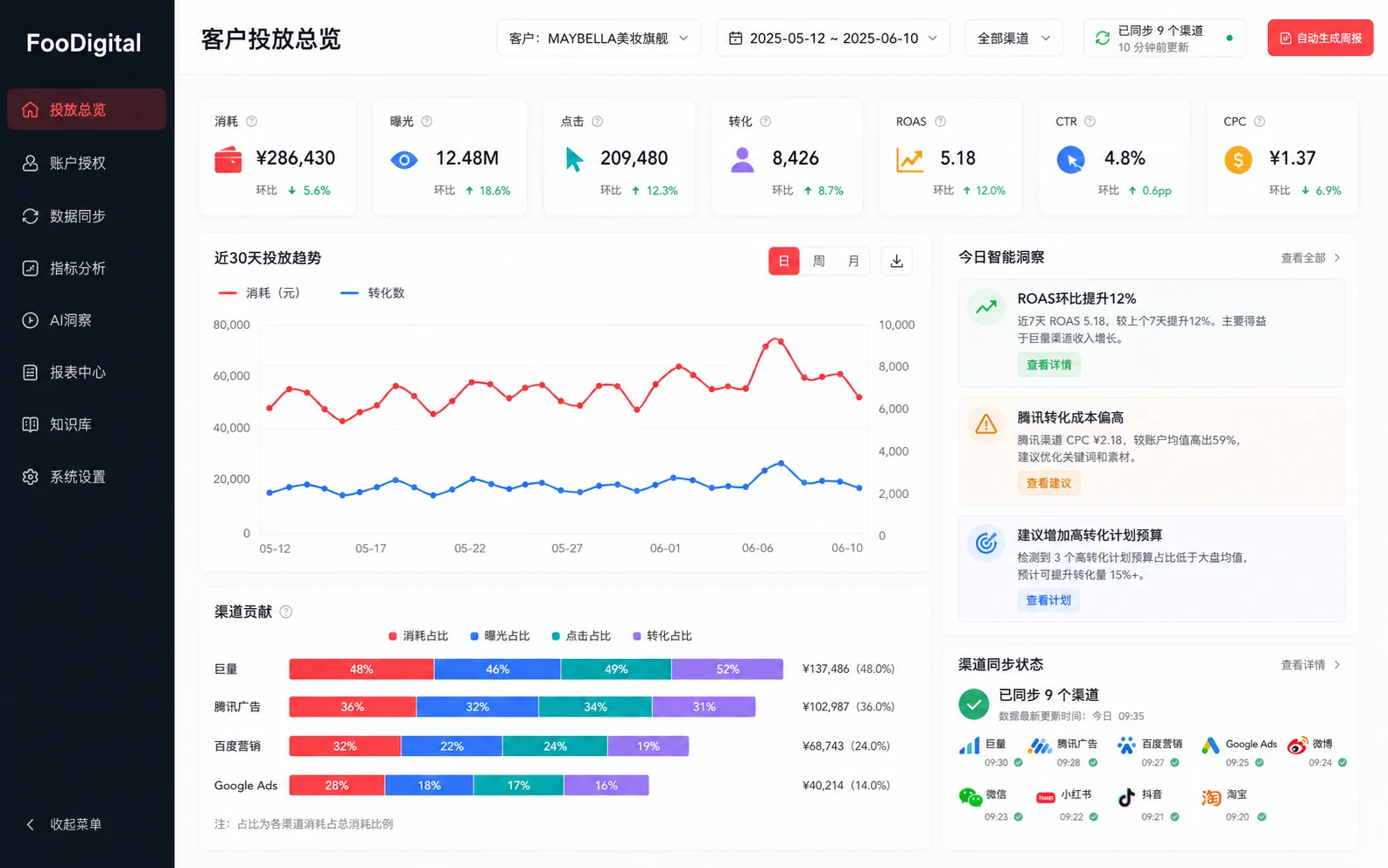Click the 百度营销 paw icon
1388x868 pixels.
coord(1126,745)
